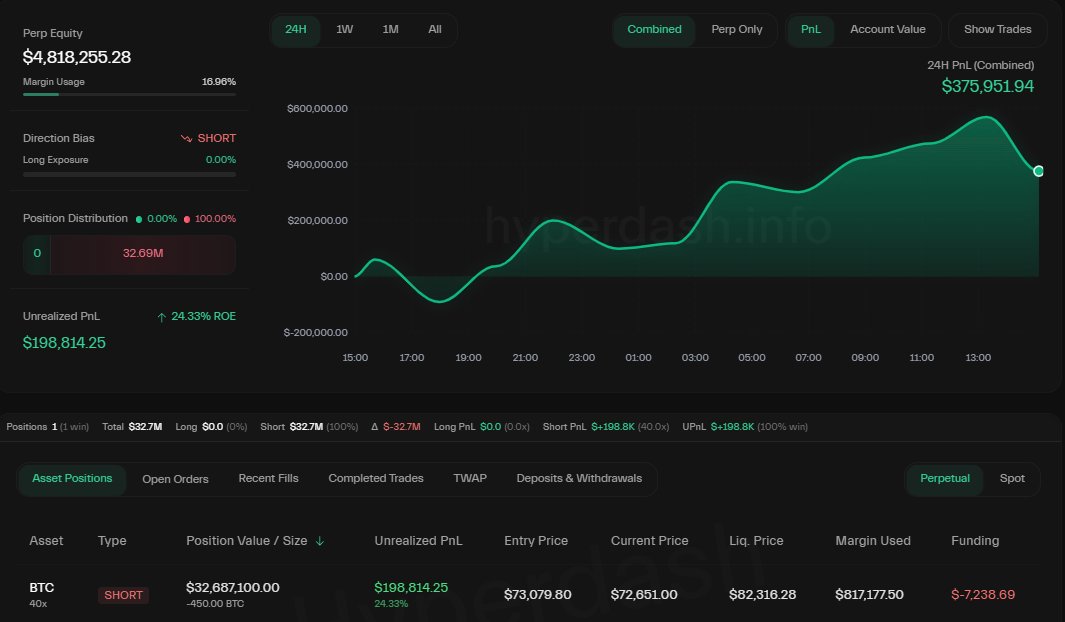Screen dimensions: 1065x622
Task: Enable the Combined PnL view
Action: (x=654, y=30)
